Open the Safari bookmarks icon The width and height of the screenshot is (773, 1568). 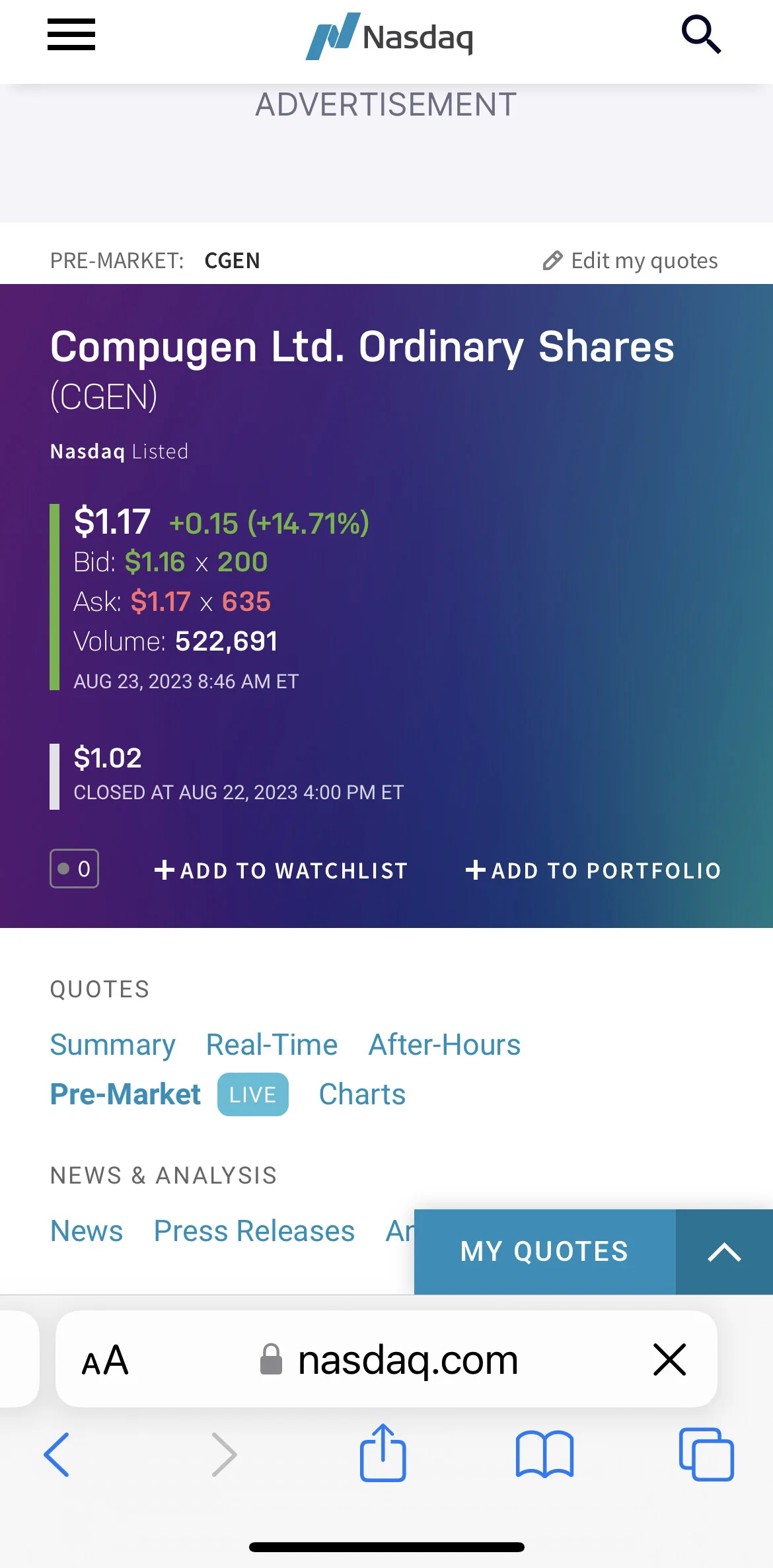tap(544, 1454)
